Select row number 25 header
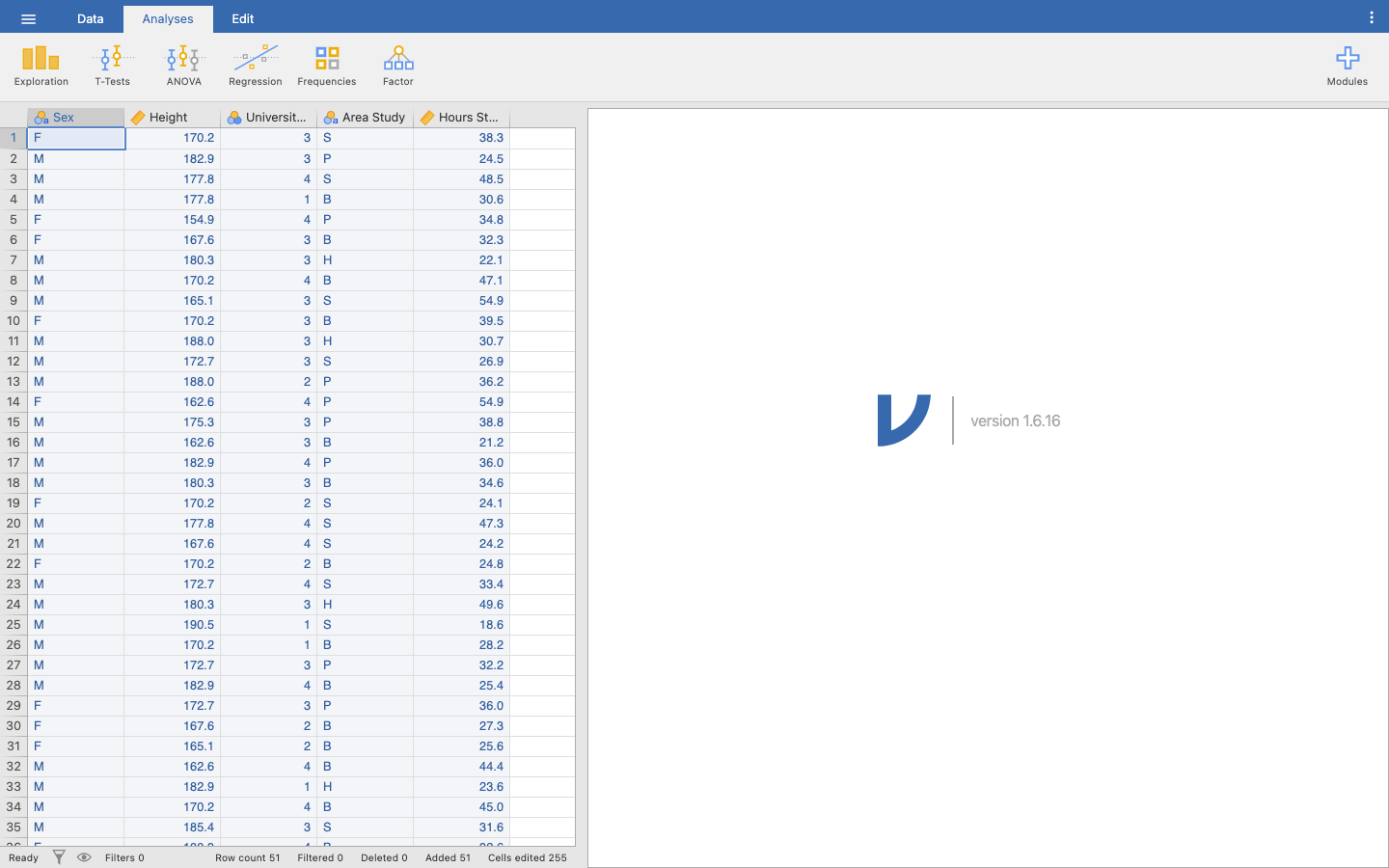The width and height of the screenshot is (1389, 868). pos(14,625)
